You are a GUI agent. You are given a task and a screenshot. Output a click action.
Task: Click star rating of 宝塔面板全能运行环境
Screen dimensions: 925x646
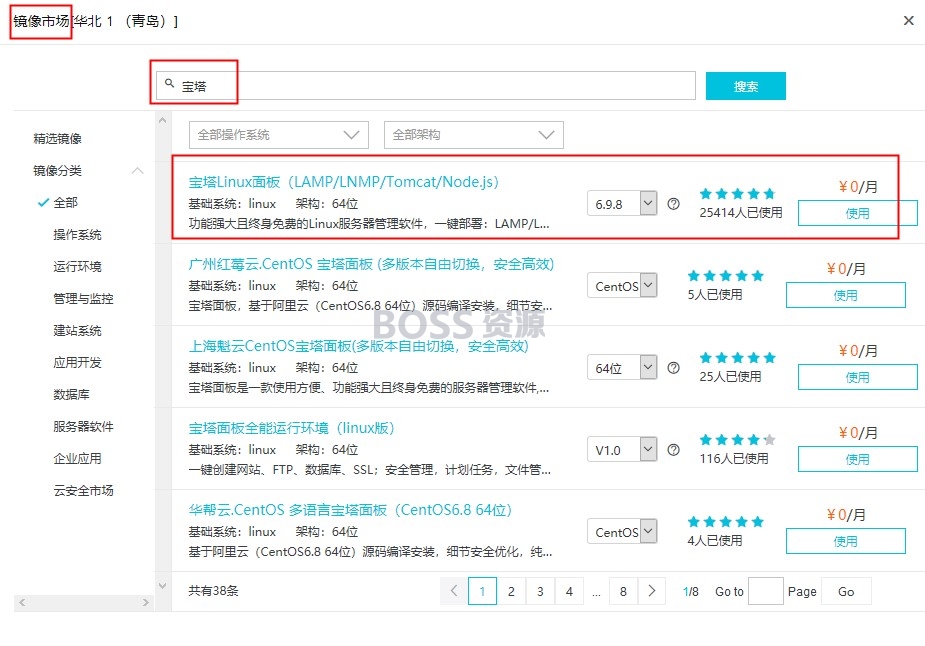(x=737, y=440)
